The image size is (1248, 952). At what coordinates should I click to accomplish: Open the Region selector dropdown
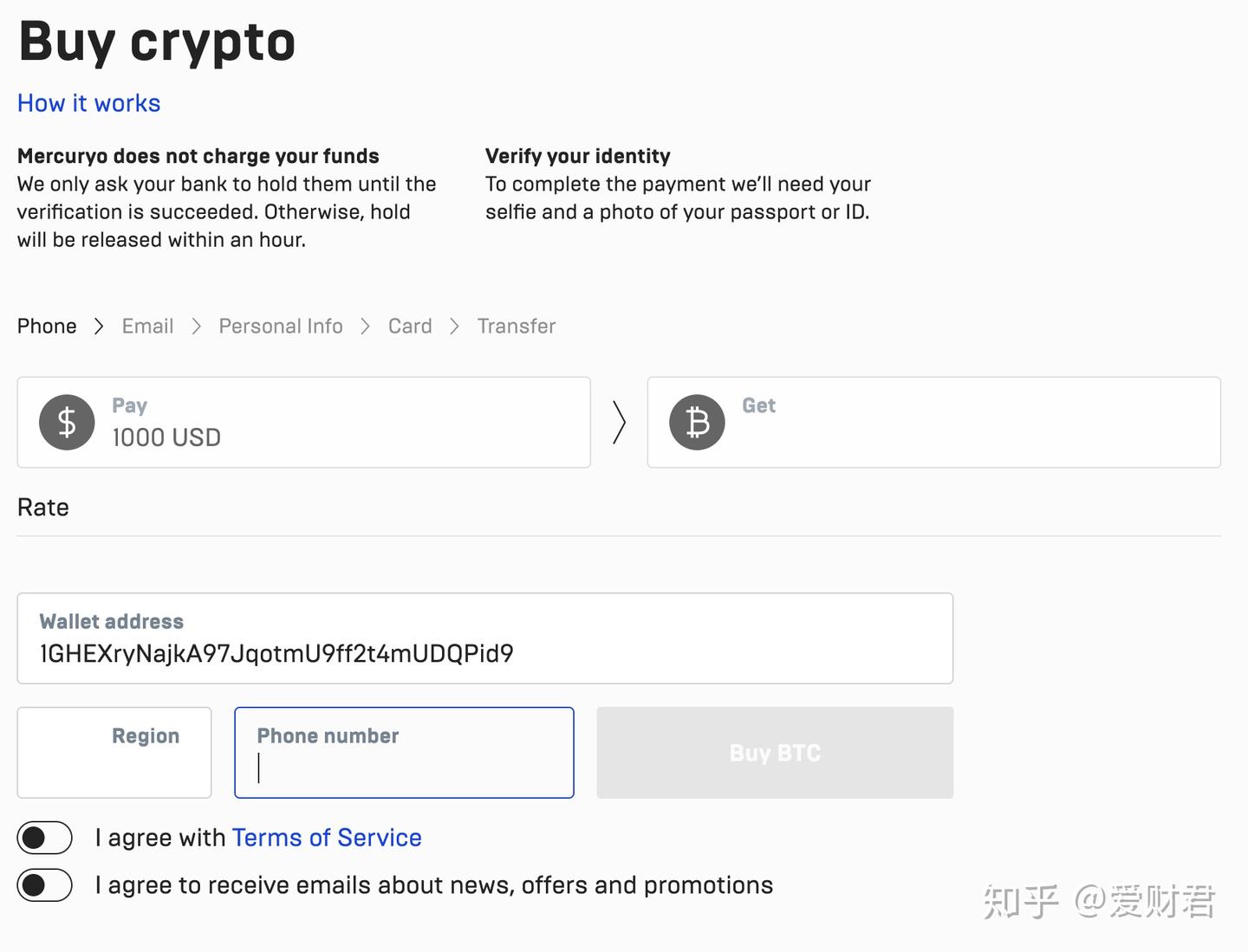pos(114,752)
